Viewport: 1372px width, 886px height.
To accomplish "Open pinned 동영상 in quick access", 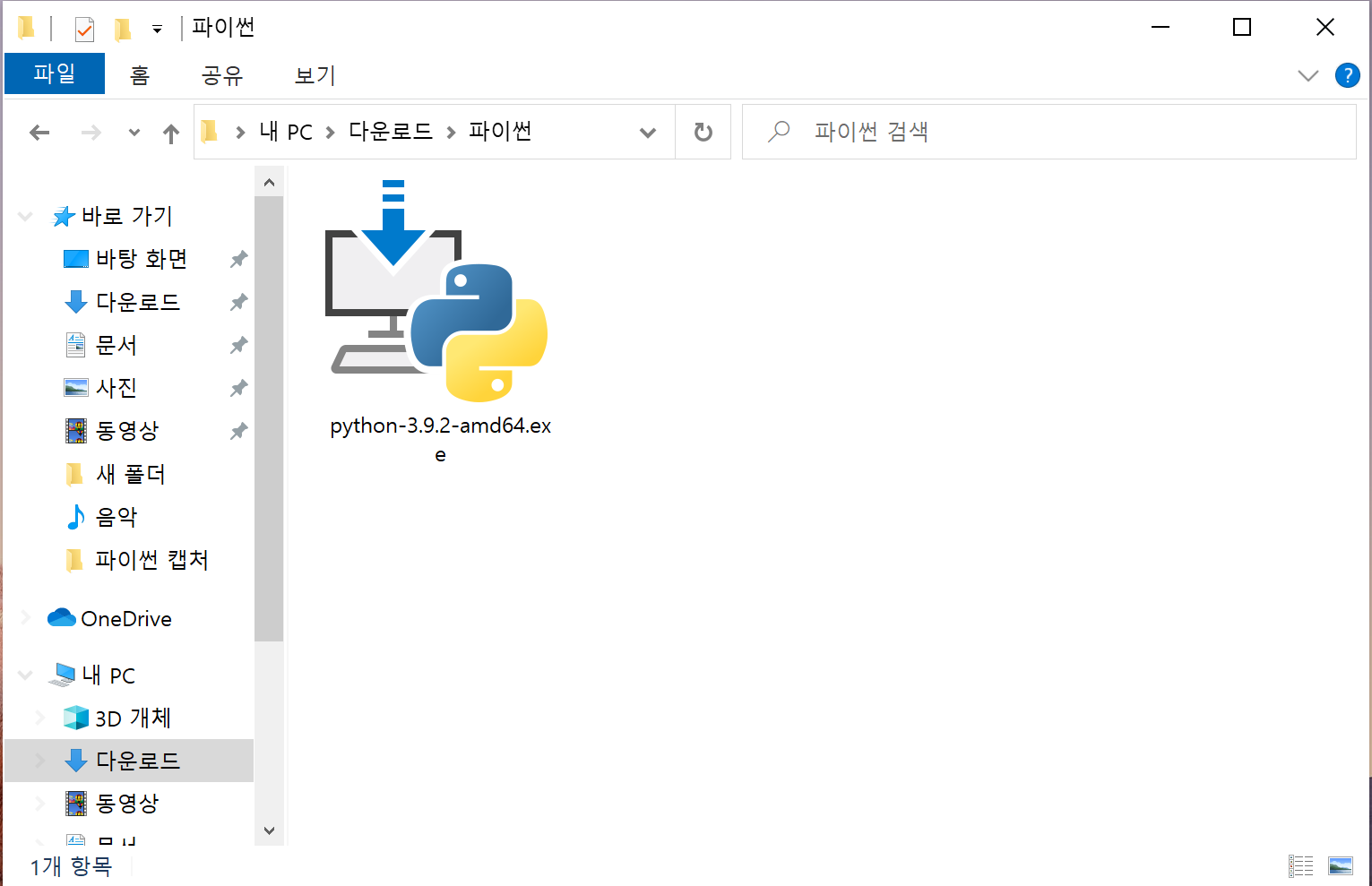I will pyautogui.click(x=126, y=431).
